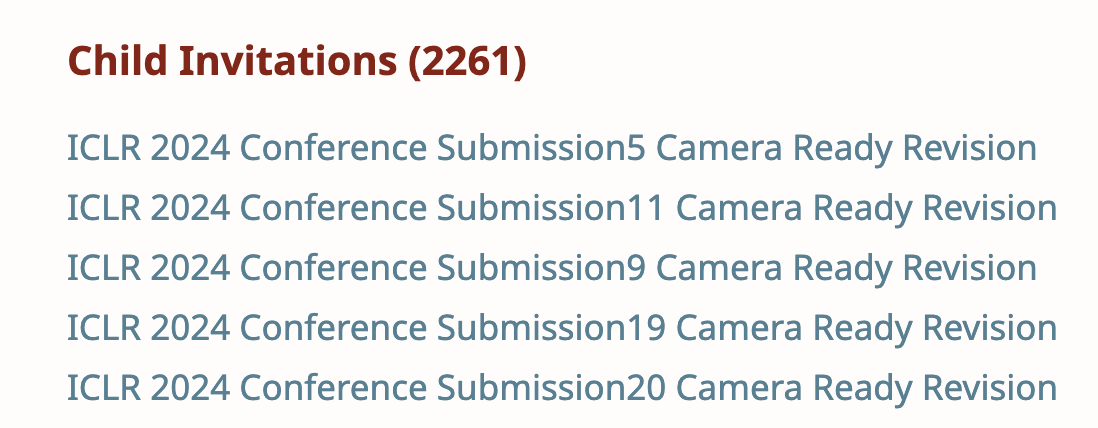The height and width of the screenshot is (428, 1098).
Task: Select the fourth child invitation in the list
Action: coord(561,328)
